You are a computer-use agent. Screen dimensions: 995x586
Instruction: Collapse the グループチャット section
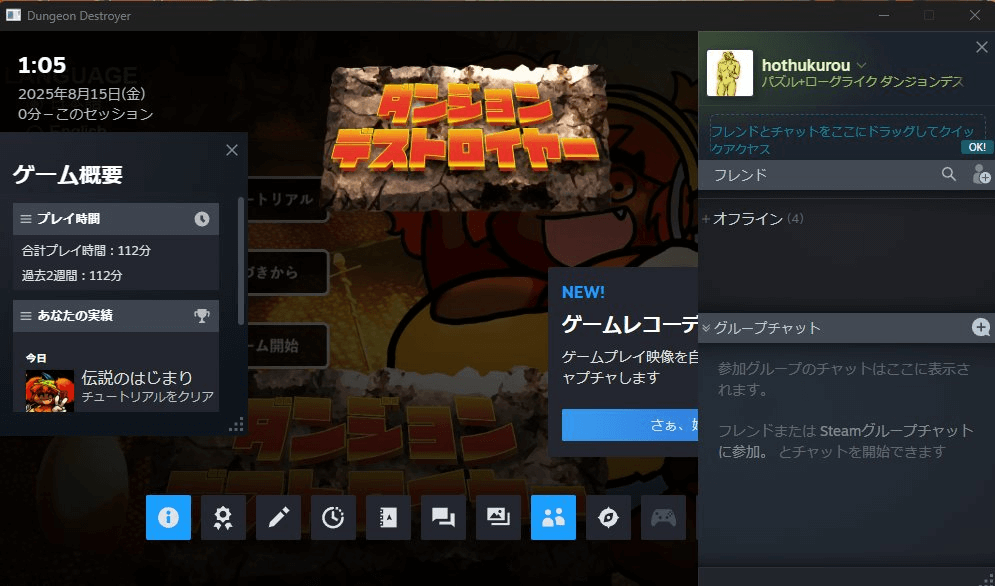pos(706,328)
